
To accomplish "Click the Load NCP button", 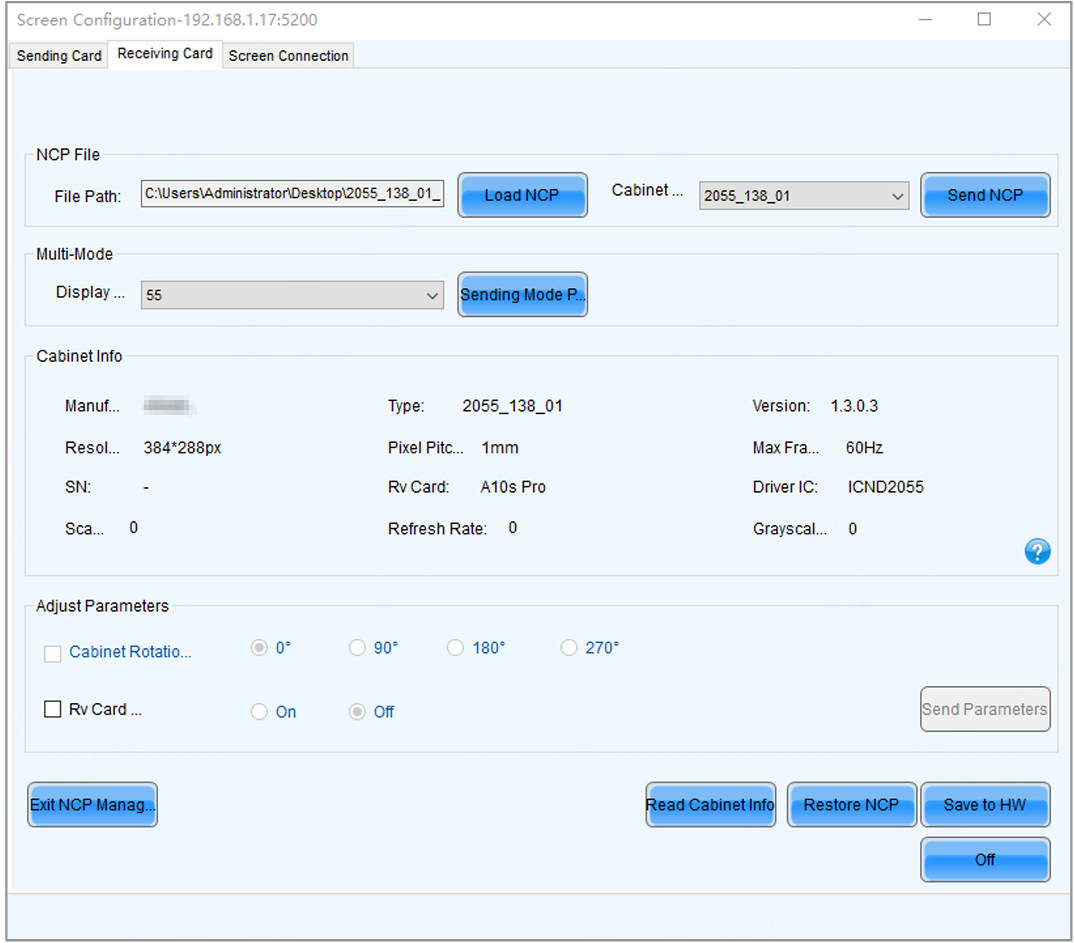I will [522, 195].
